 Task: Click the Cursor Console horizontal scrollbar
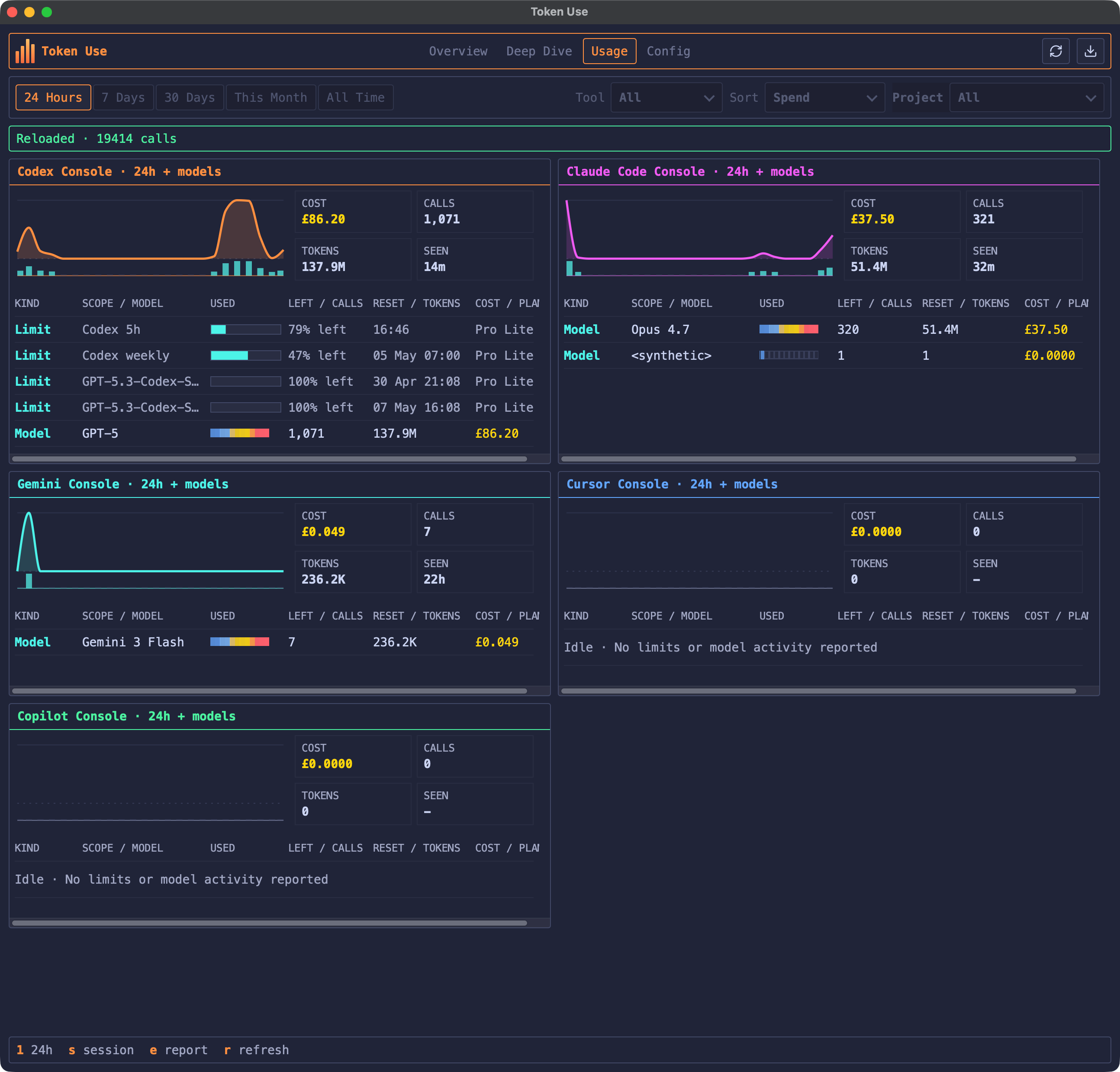point(818,691)
